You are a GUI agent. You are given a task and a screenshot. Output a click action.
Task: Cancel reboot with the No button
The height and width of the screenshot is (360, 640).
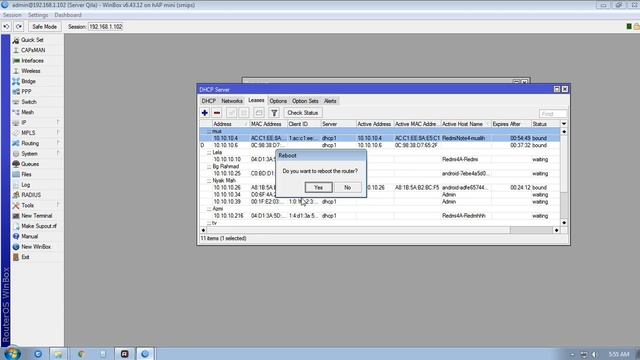(x=347, y=187)
